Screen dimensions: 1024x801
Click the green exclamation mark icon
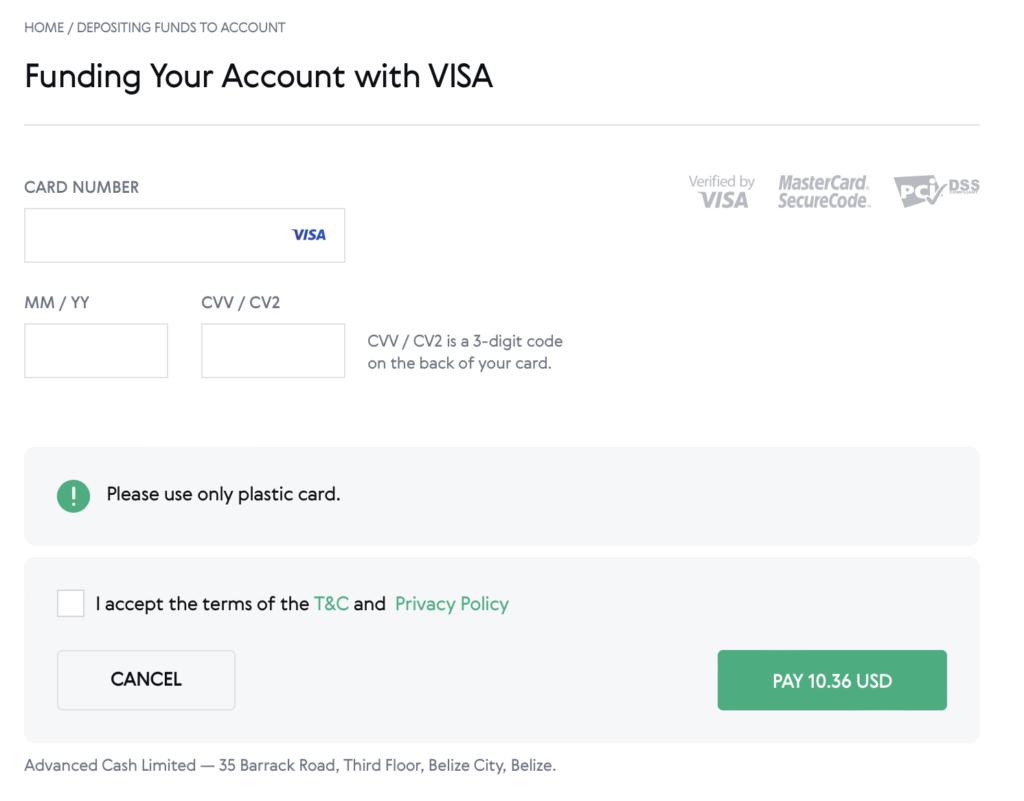(x=73, y=495)
